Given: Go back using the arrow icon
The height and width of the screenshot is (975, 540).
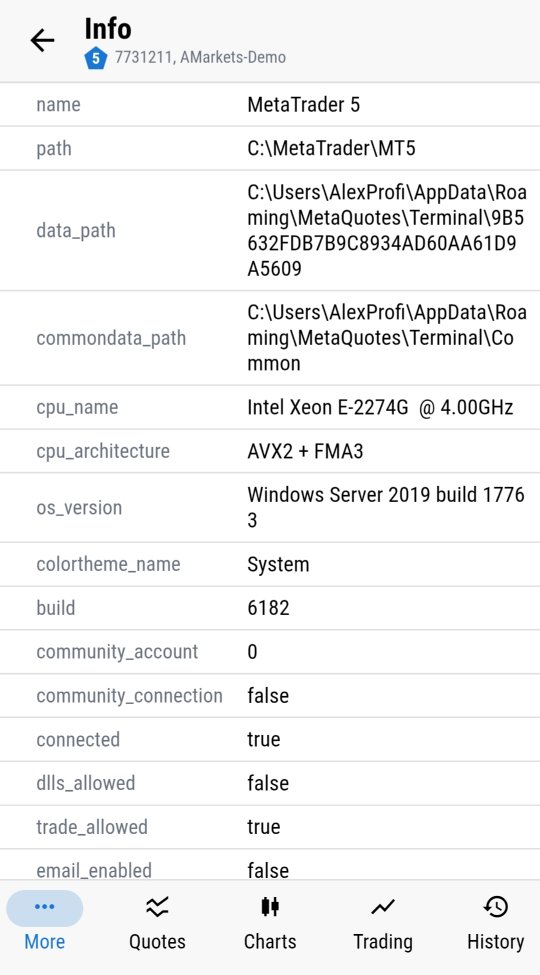Looking at the screenshot, I should pos(42,40).
